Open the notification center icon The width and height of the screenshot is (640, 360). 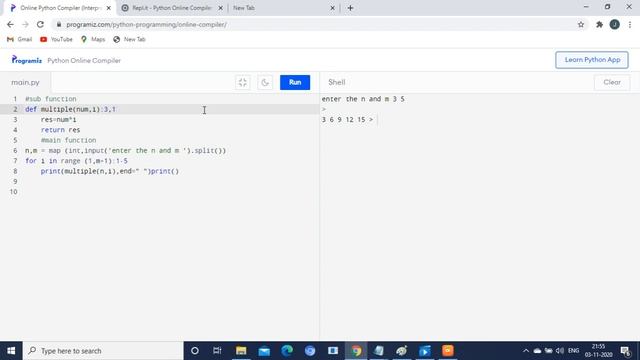(x=626, y=351)
